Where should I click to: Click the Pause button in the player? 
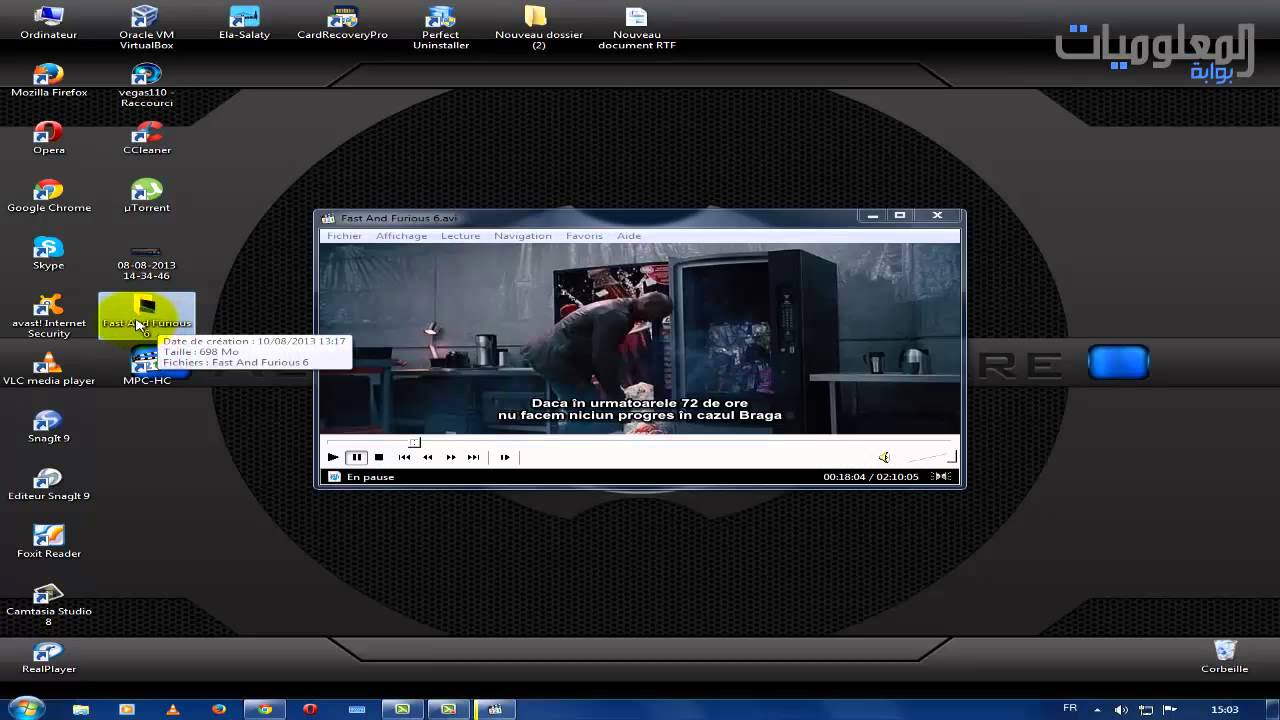[x=356, y=457]
